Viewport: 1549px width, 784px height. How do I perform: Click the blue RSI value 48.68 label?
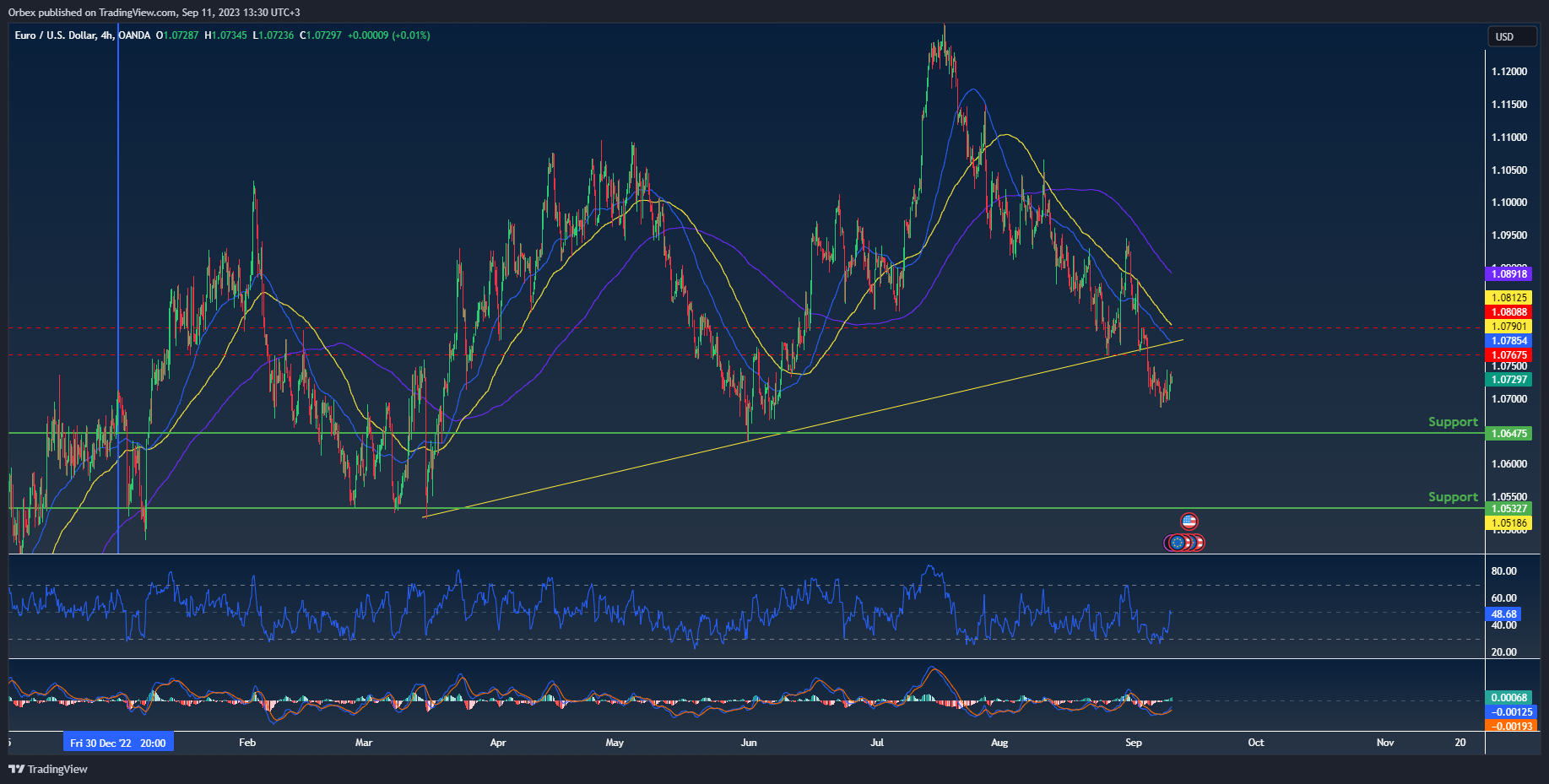(1503, 614)
